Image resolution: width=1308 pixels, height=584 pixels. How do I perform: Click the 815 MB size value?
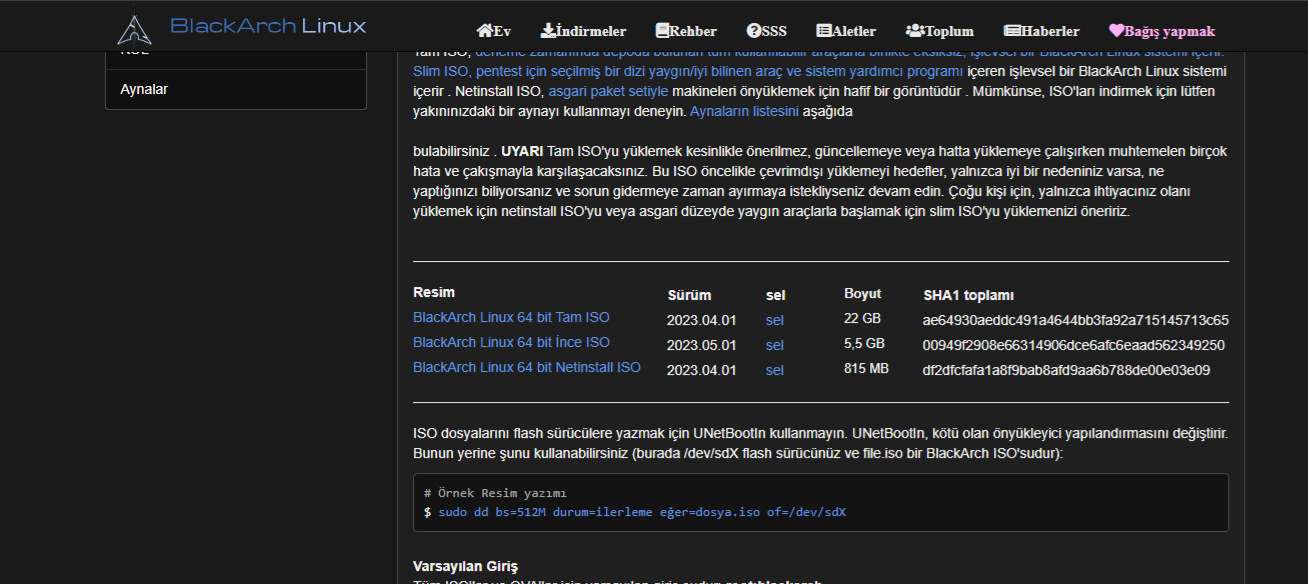866,368
